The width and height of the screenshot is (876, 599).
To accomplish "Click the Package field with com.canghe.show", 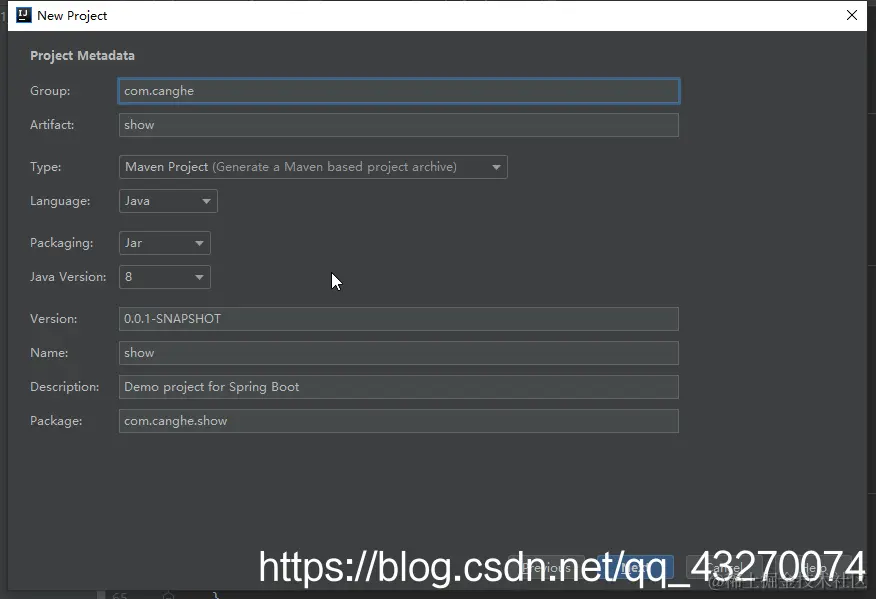I will 399,421.
